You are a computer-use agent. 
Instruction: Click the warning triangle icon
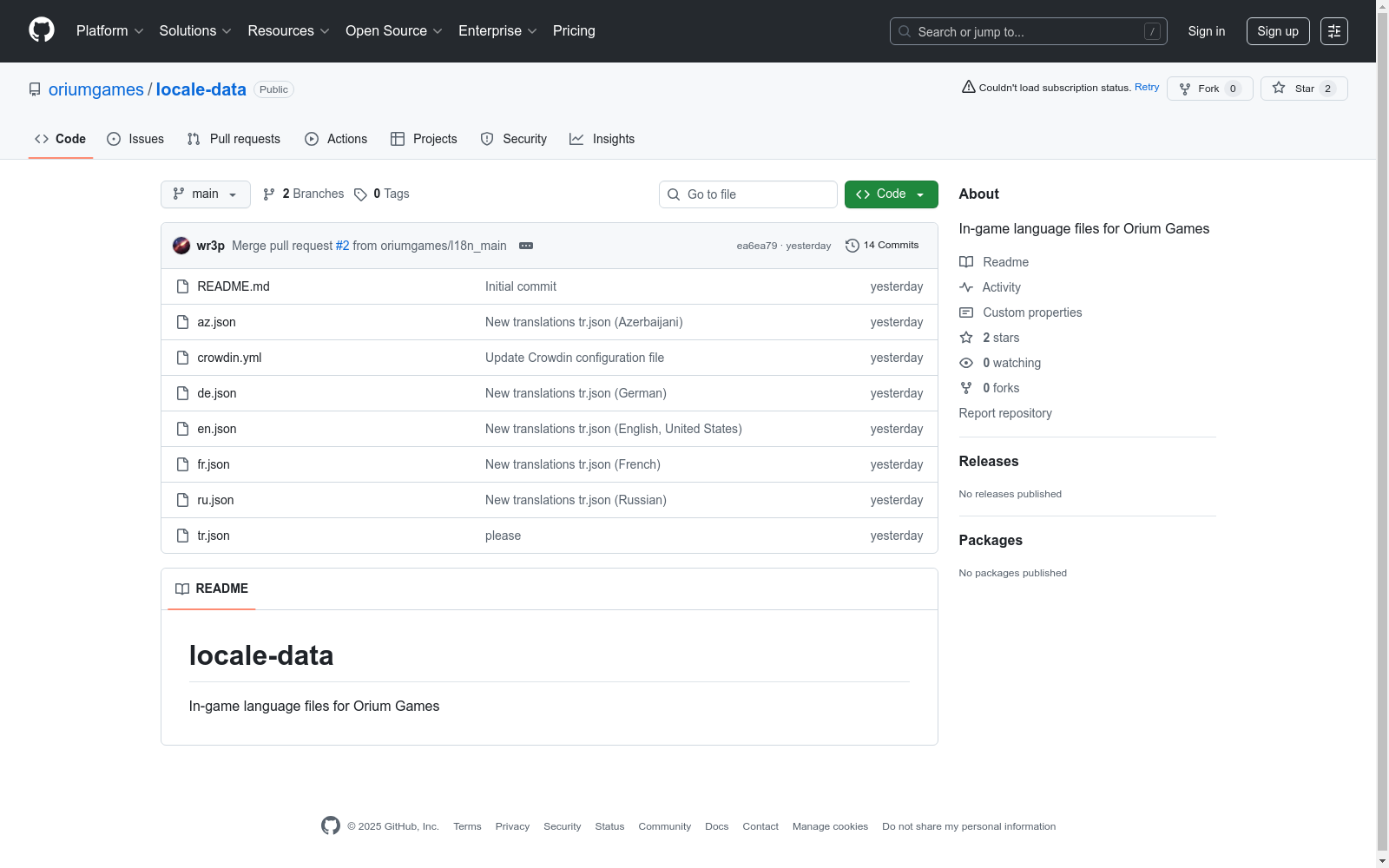pos(969,87)
